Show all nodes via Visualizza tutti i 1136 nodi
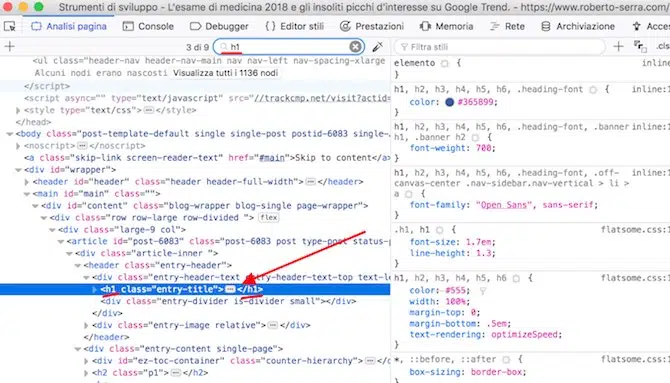Viewport: 670px width, 383px height. pos(226,73)
